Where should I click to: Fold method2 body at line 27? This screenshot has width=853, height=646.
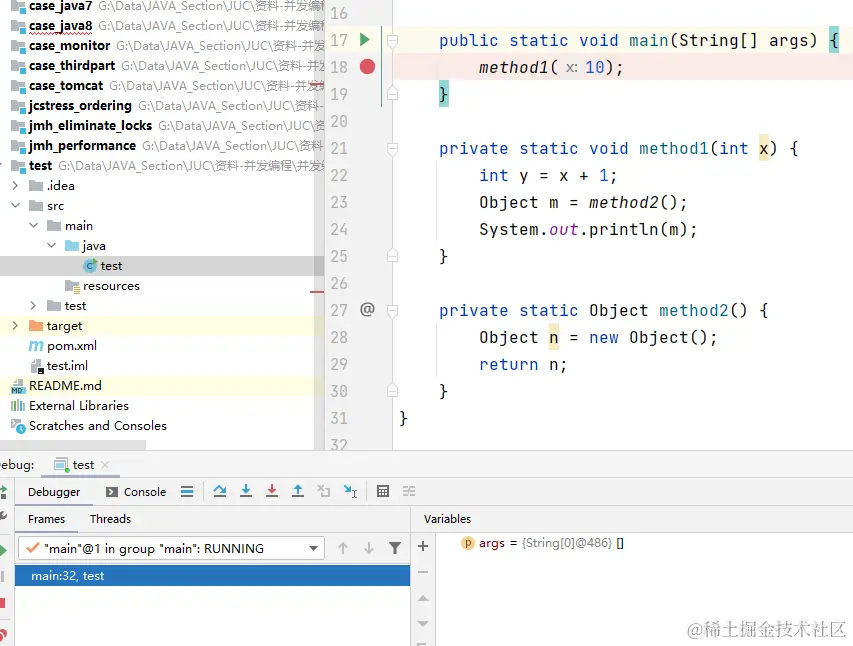(392, 310)
